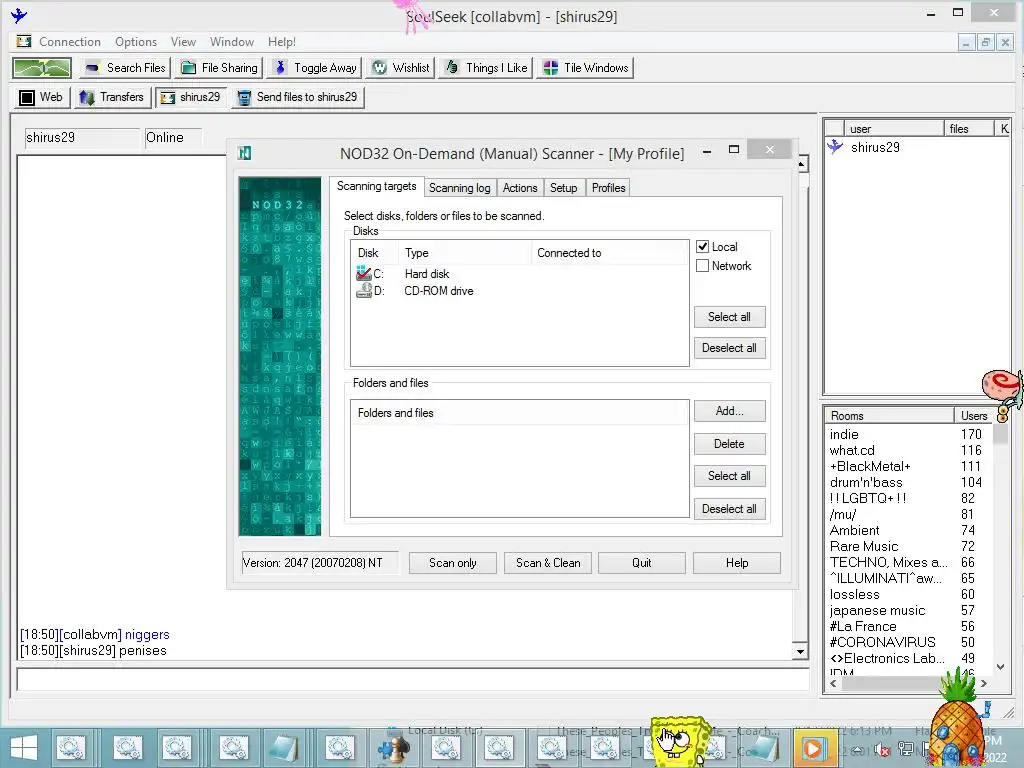Click Deselect all in Folders and files
The width and height of the screenshot is (1024, 768).
point(729,509)
